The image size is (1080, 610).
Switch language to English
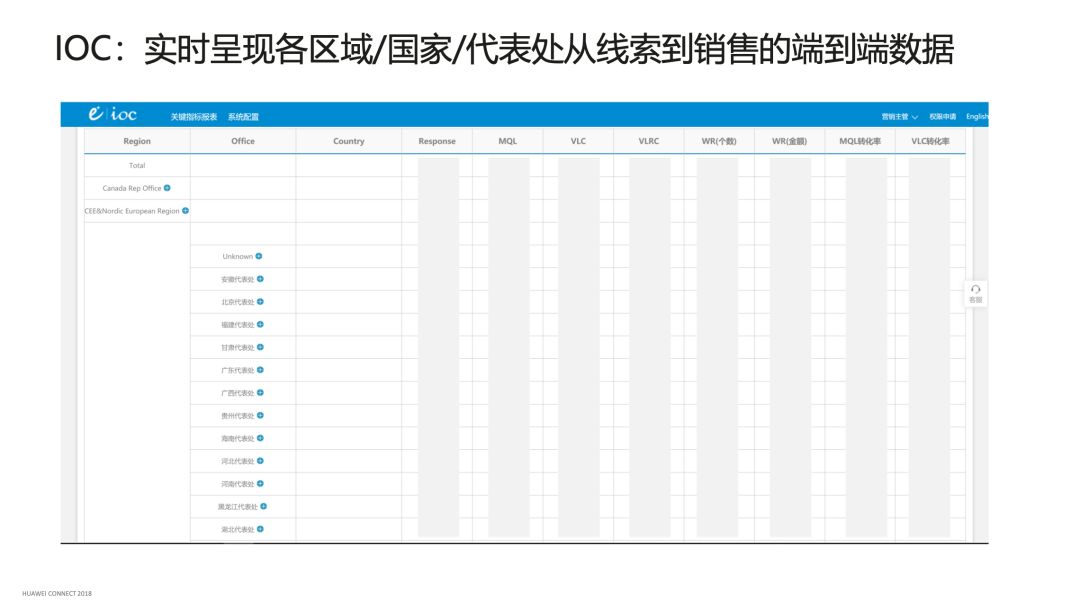coord(977,117)
